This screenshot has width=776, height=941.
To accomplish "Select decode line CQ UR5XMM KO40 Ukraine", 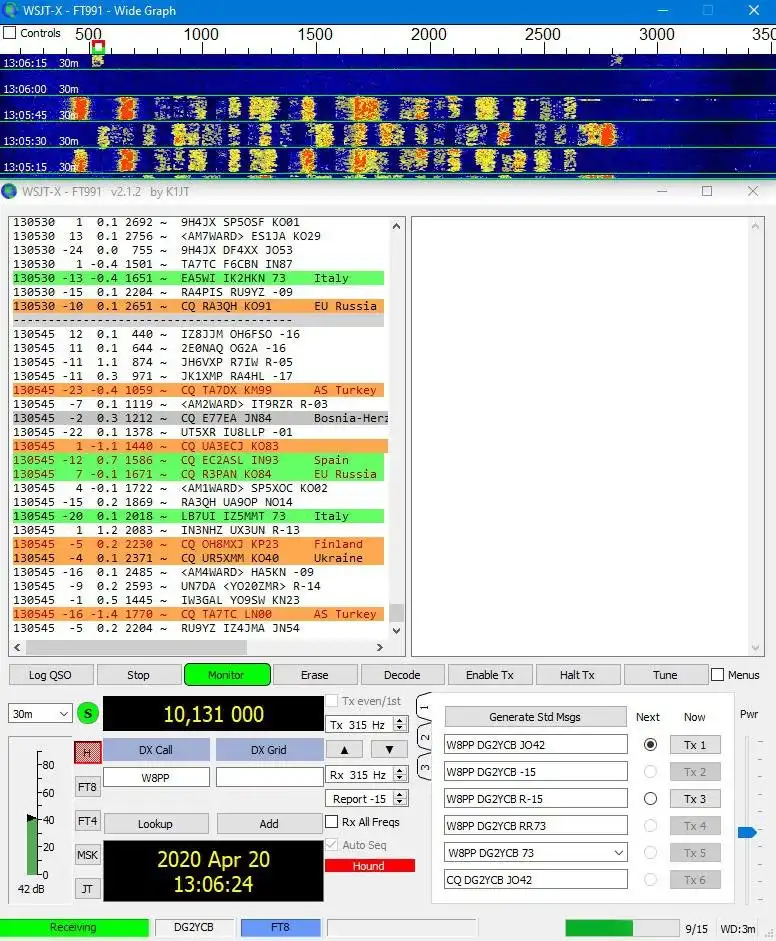I will (x=198, y=558).
